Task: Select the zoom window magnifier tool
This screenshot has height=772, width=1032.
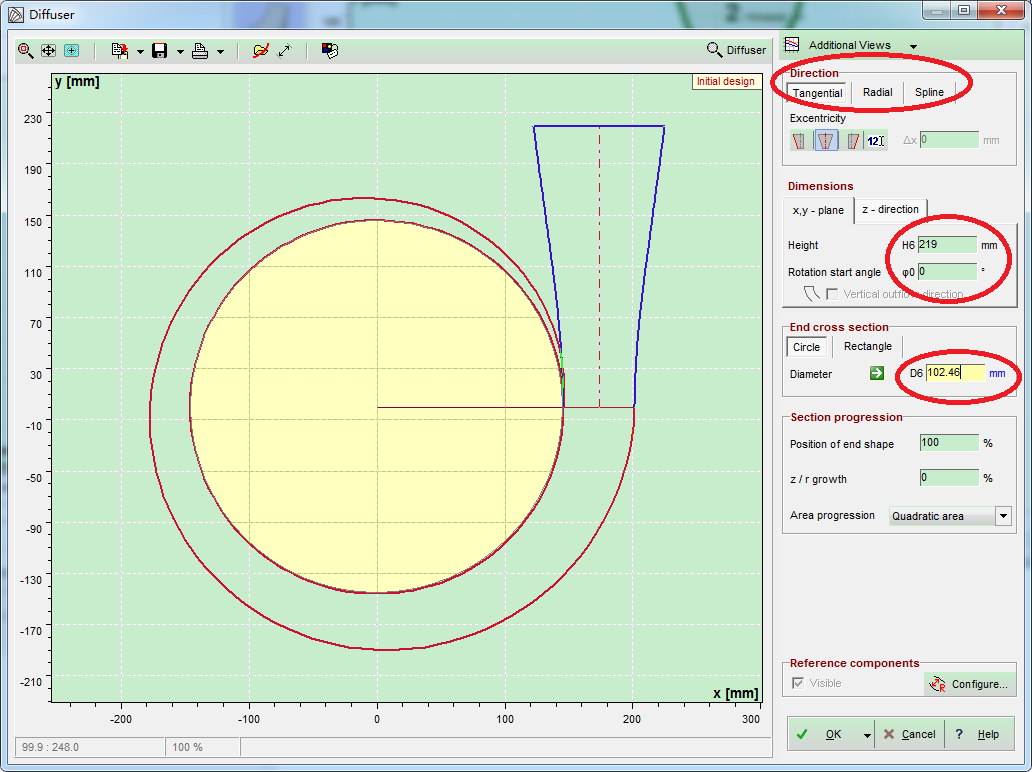Action: click(x=26, y=51)
